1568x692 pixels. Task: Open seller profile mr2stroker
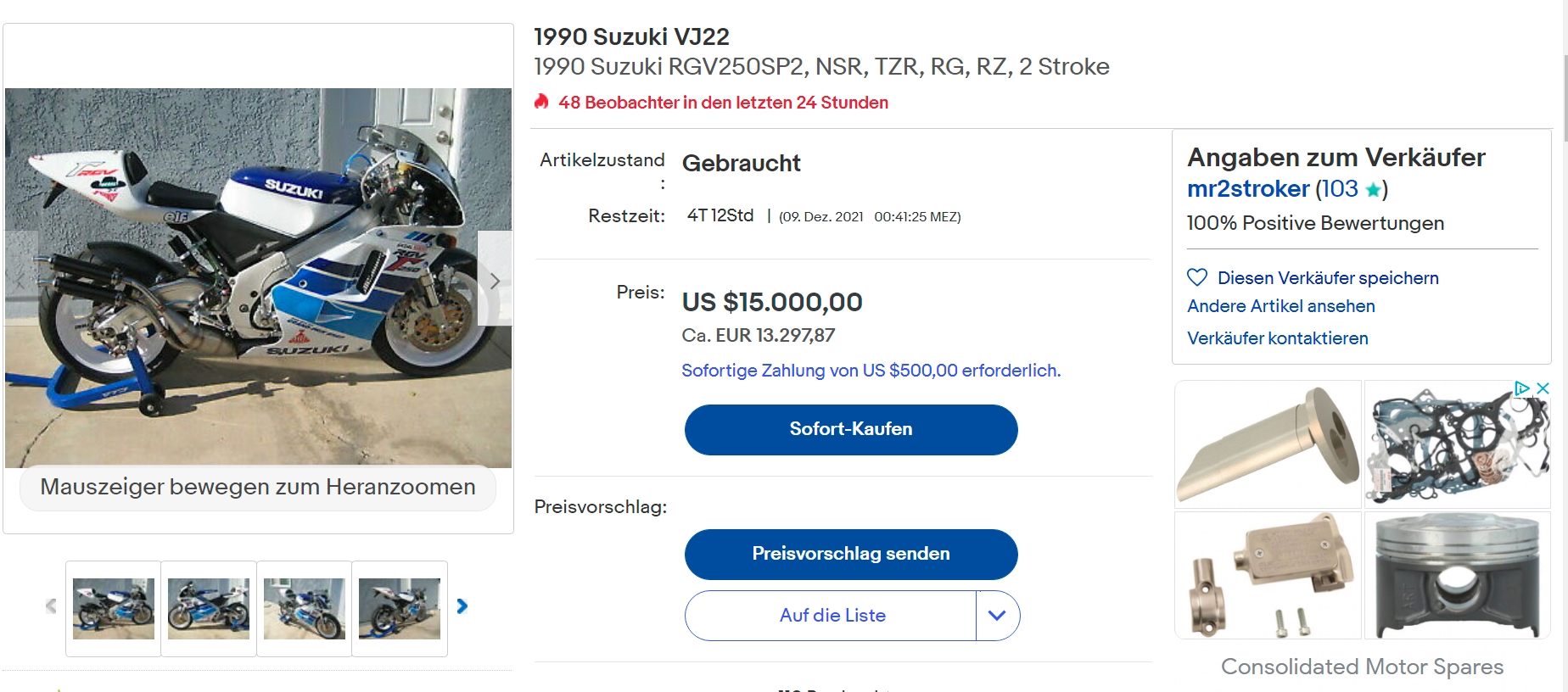pyautogui.click(x=1248, y=189)
